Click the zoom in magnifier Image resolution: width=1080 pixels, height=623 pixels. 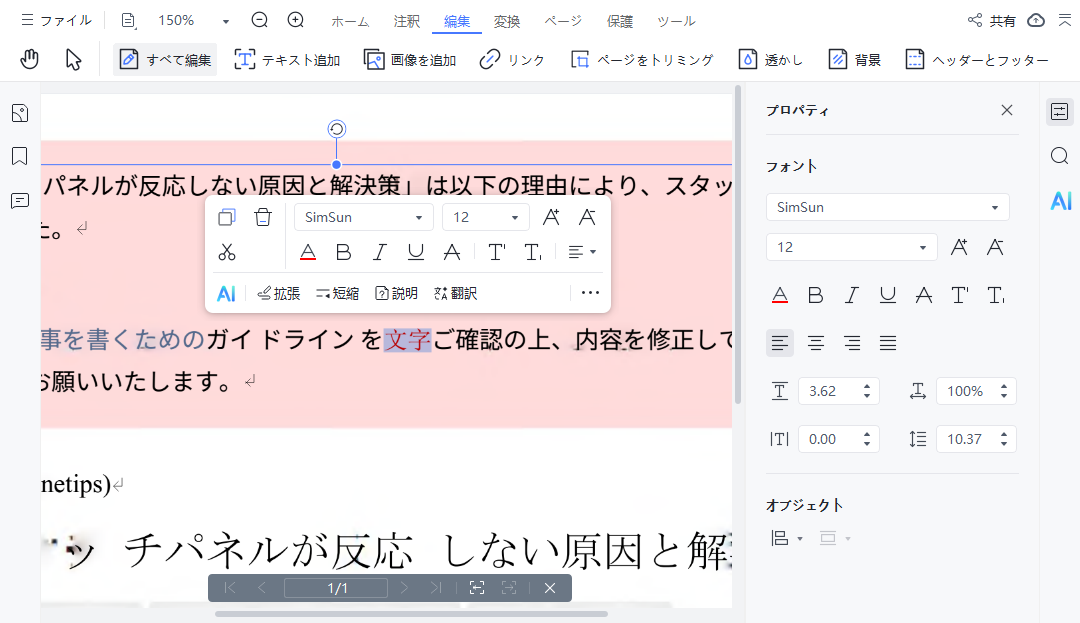295,20
